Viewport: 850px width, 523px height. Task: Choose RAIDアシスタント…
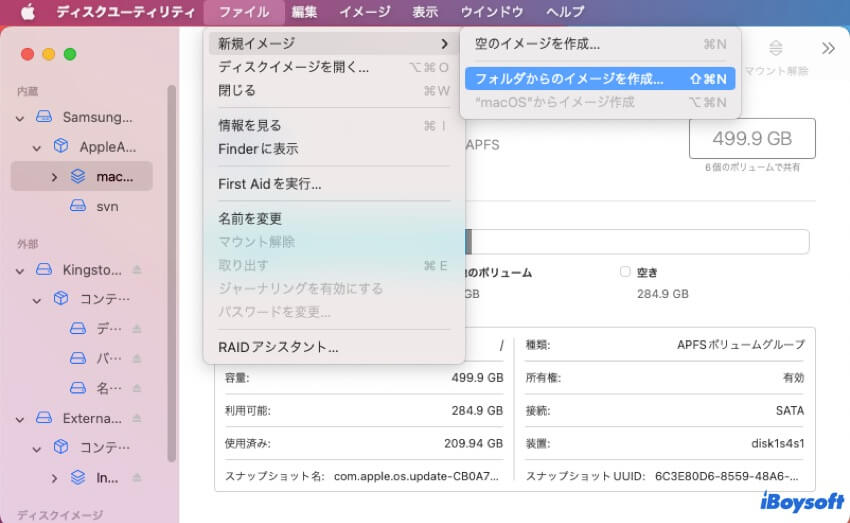(333, 347)
